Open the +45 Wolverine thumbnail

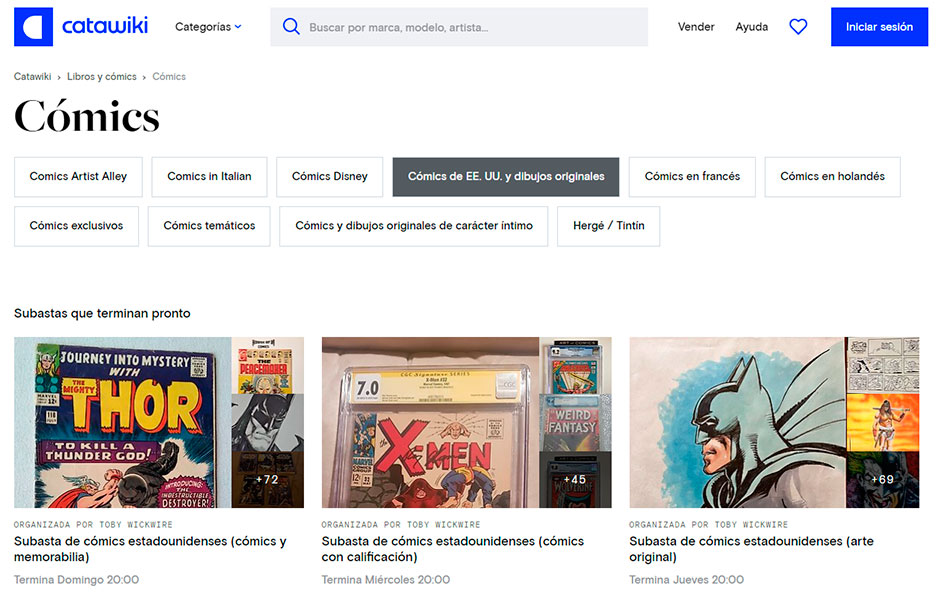(576, 479)
